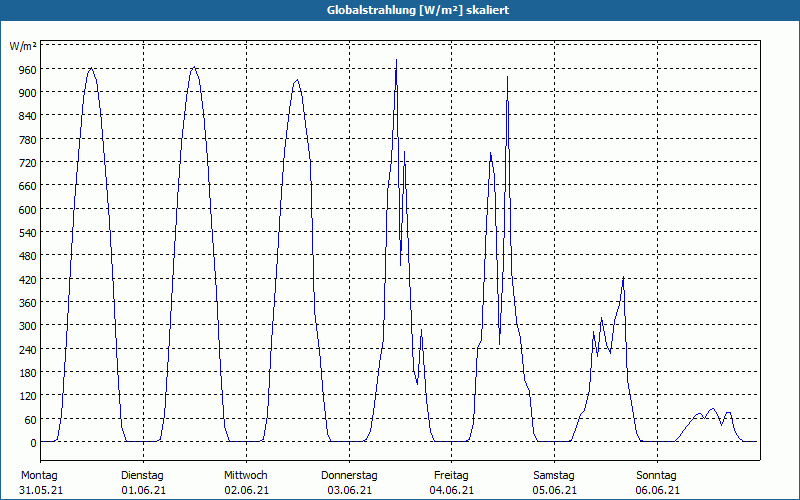Click the date 31.05.21

[x=41, y=491]
